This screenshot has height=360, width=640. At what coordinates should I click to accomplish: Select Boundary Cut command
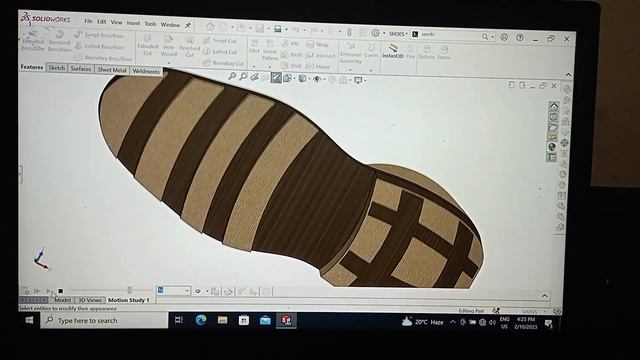[x=223, y=63]
